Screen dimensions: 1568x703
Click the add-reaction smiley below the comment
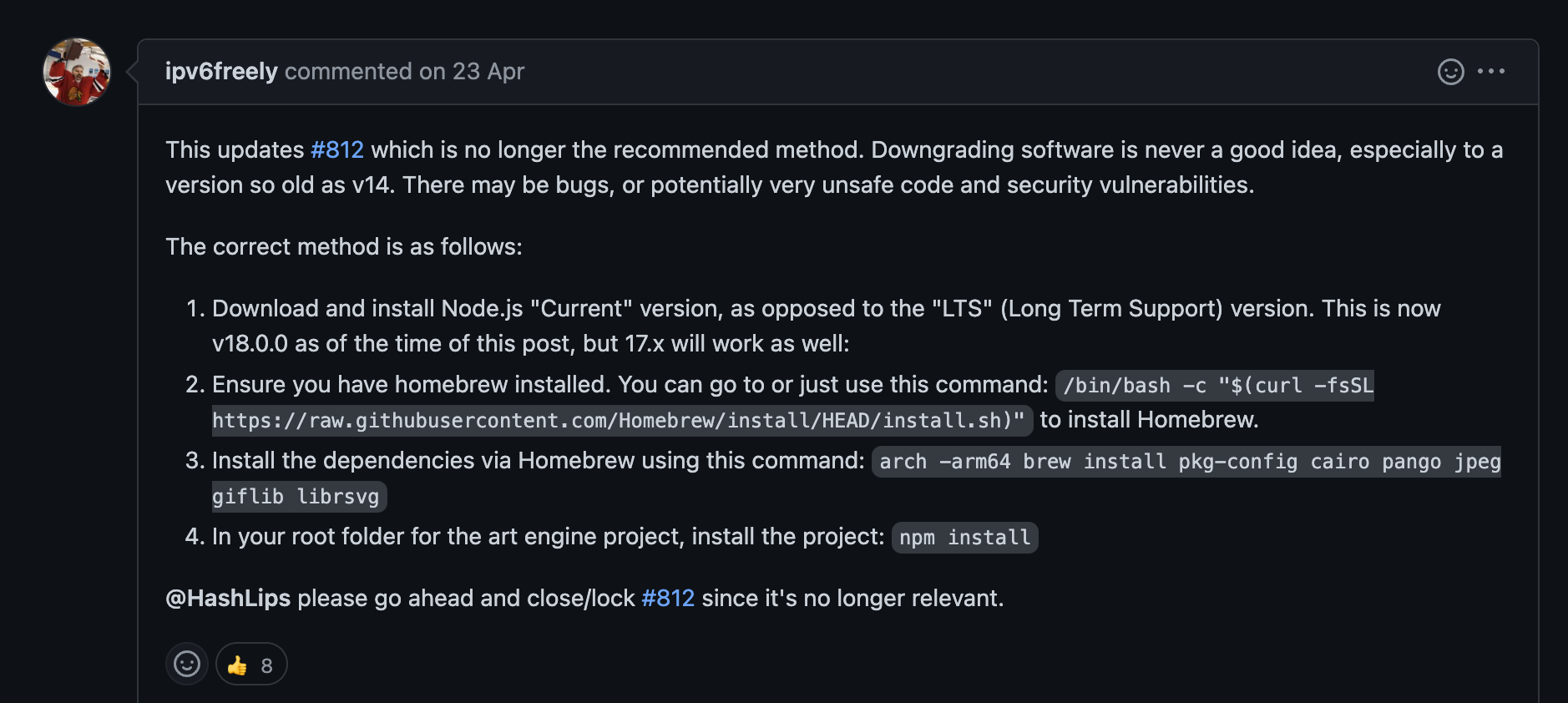point(187,664)
